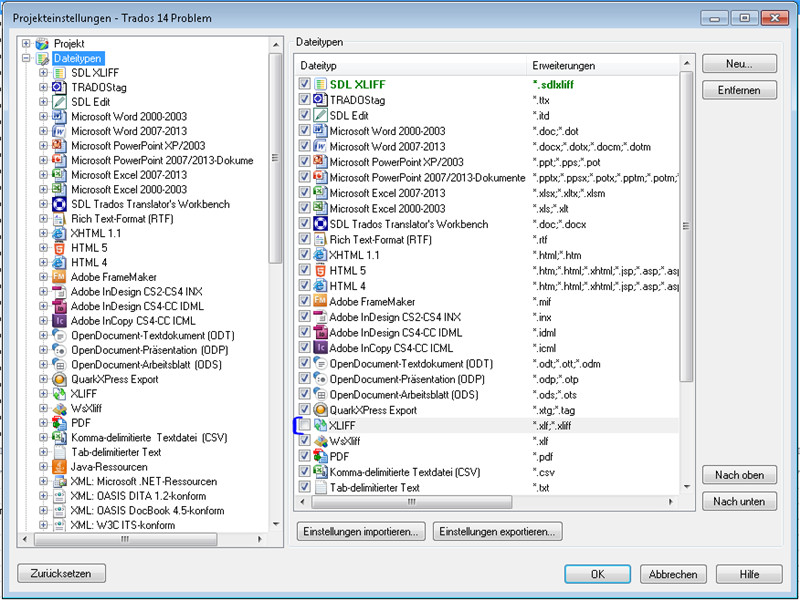Click the Rich Text-Format icon in the tree

pos(59,219)
